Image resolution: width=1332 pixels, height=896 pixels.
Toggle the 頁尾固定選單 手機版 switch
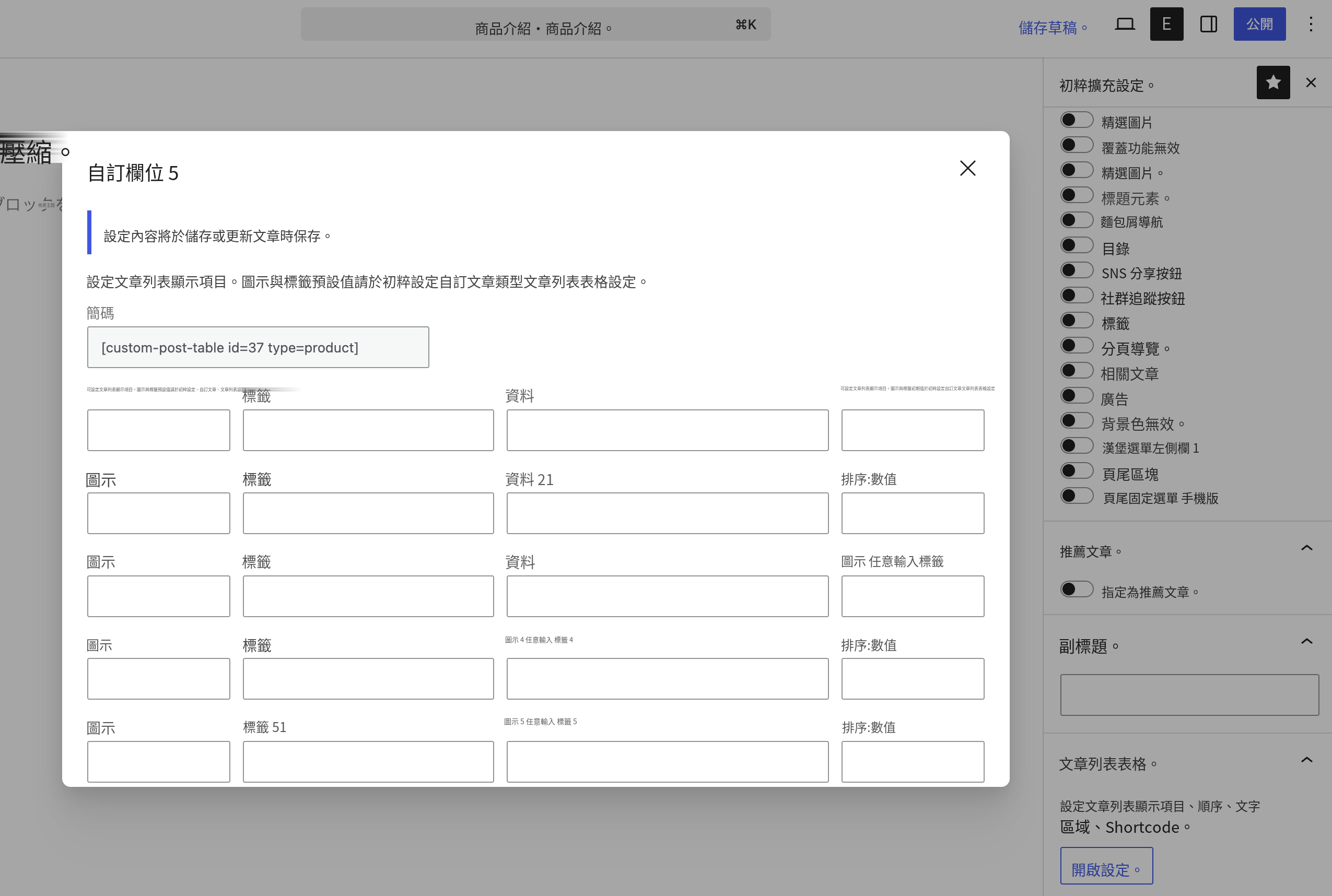tap(1077, 496)
